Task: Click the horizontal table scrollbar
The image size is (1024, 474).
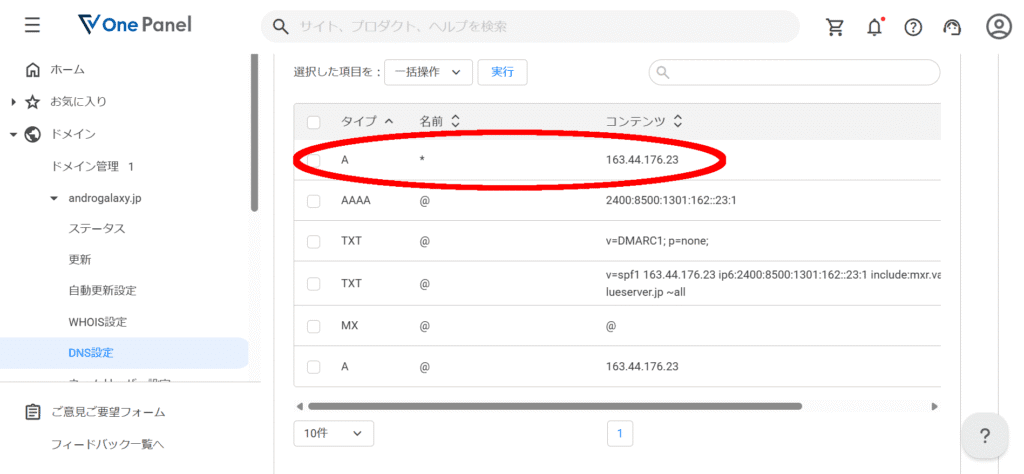Action: point(555,406)
